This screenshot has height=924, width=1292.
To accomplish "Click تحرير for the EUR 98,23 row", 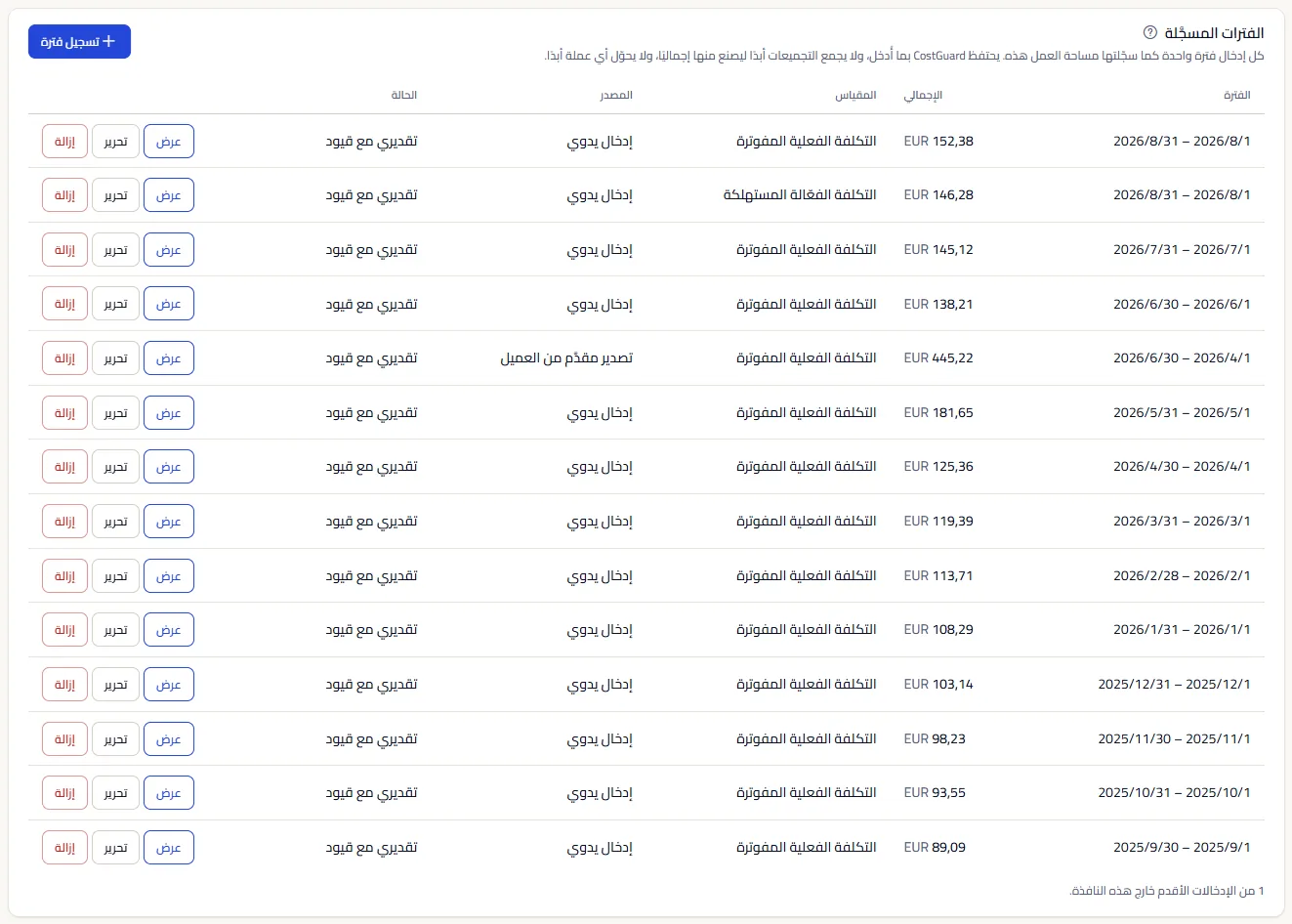I will [x=115, y=739].
